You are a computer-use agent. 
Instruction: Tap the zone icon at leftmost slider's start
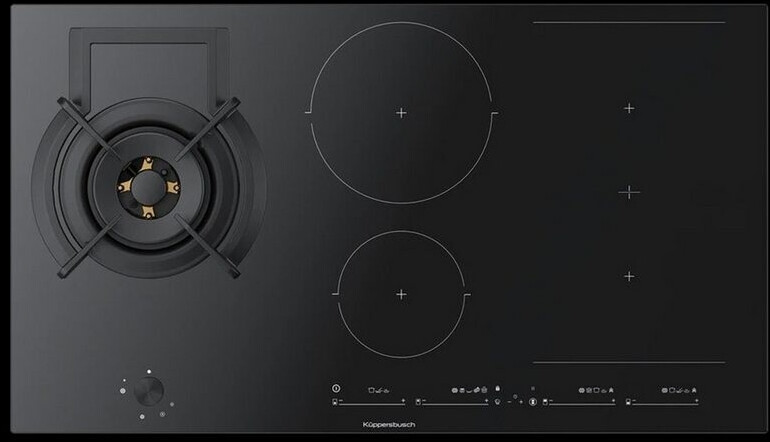pos(334,402)
